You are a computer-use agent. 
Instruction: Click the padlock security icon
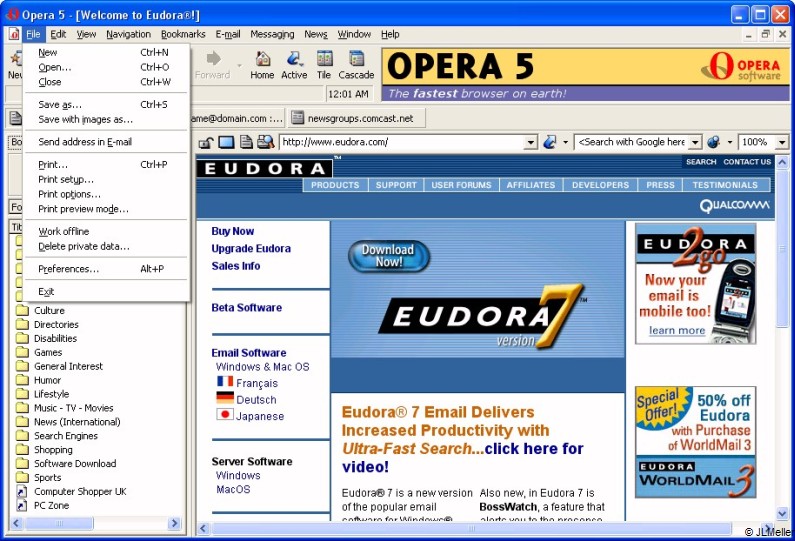[x=205, y=142]
